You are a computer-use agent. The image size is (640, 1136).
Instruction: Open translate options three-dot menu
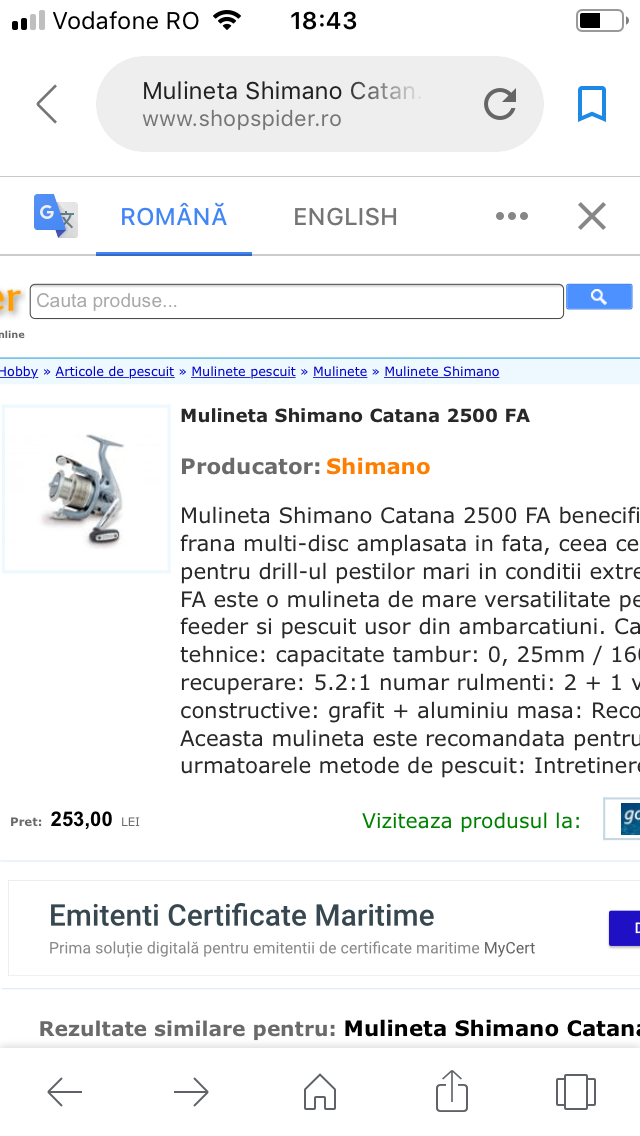pos(511,216)
